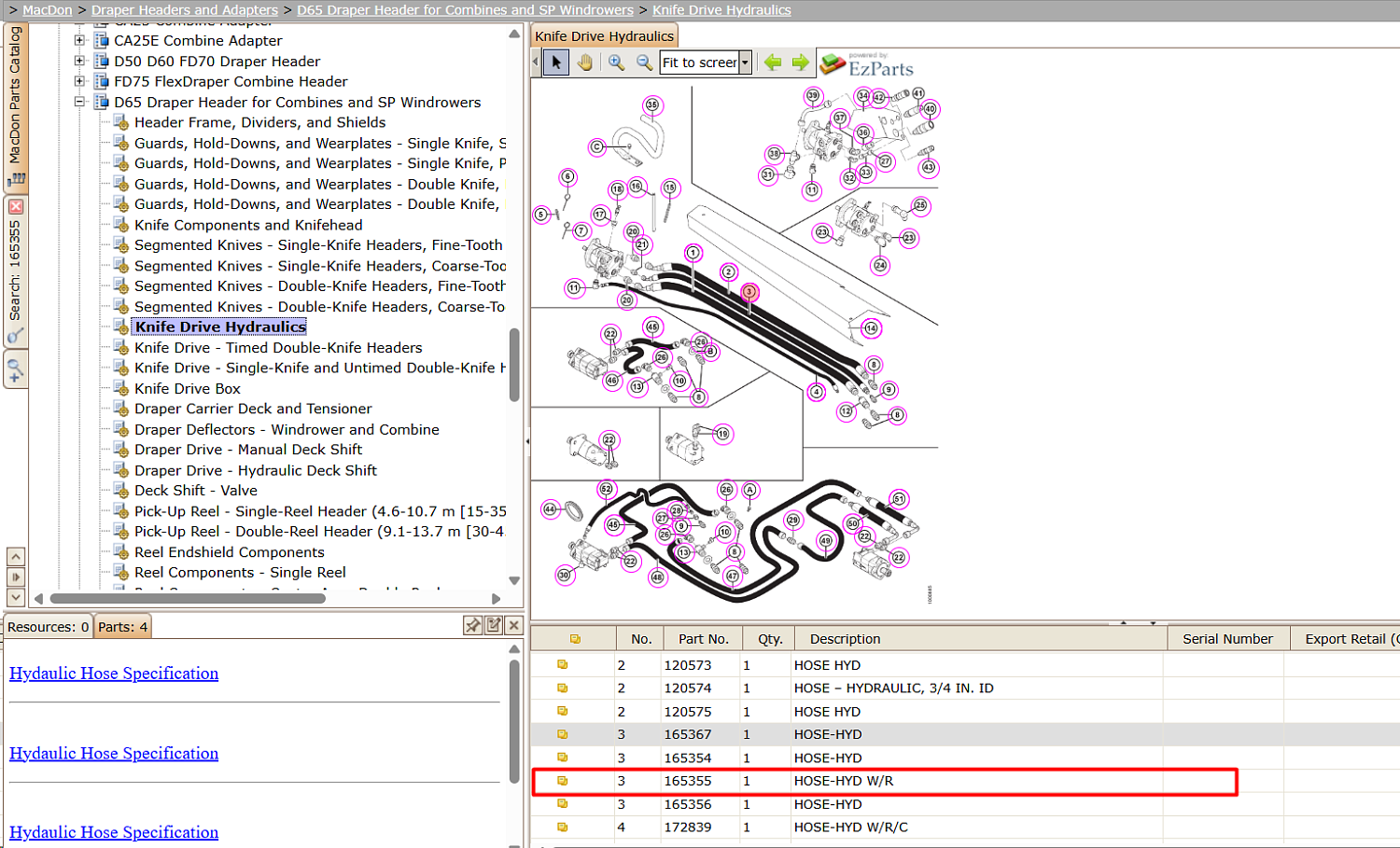Click the note icon for part 120573
The width and height of the screenshot is (1400, 848).
pyautogui.click(x=563, y=665)
